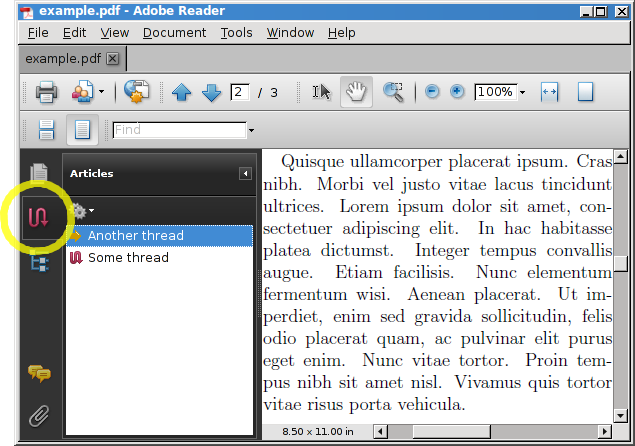Open the Pages panel in sidebar
635x446 pixels.
[x=40, y=174]
